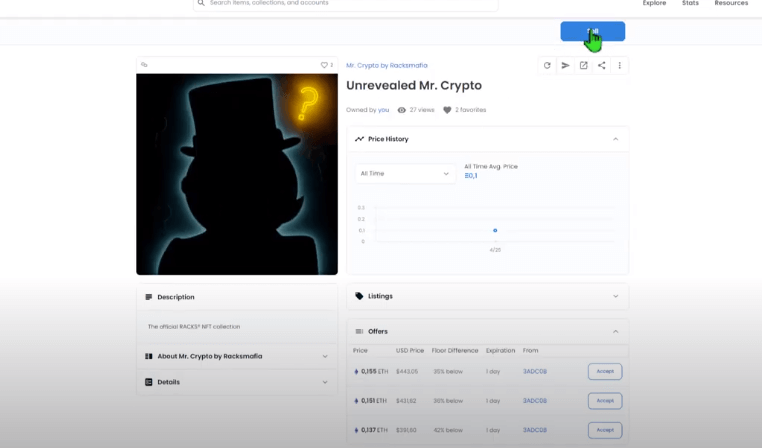
Task: Open the three-dot more options menu
Action: coord(620,65)
